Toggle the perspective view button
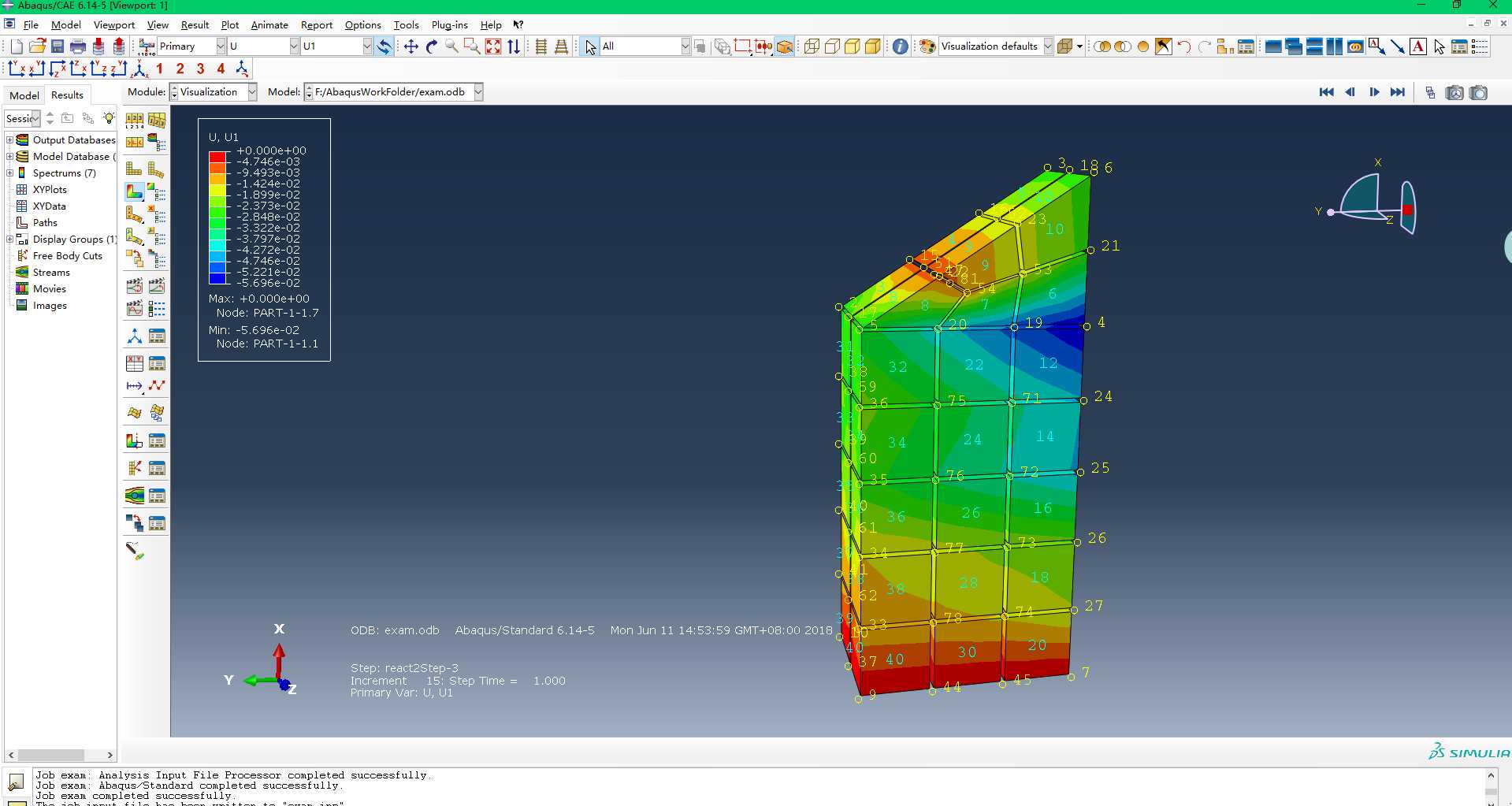This screenshot has width=1512, height=806. (x=561, y=46)
